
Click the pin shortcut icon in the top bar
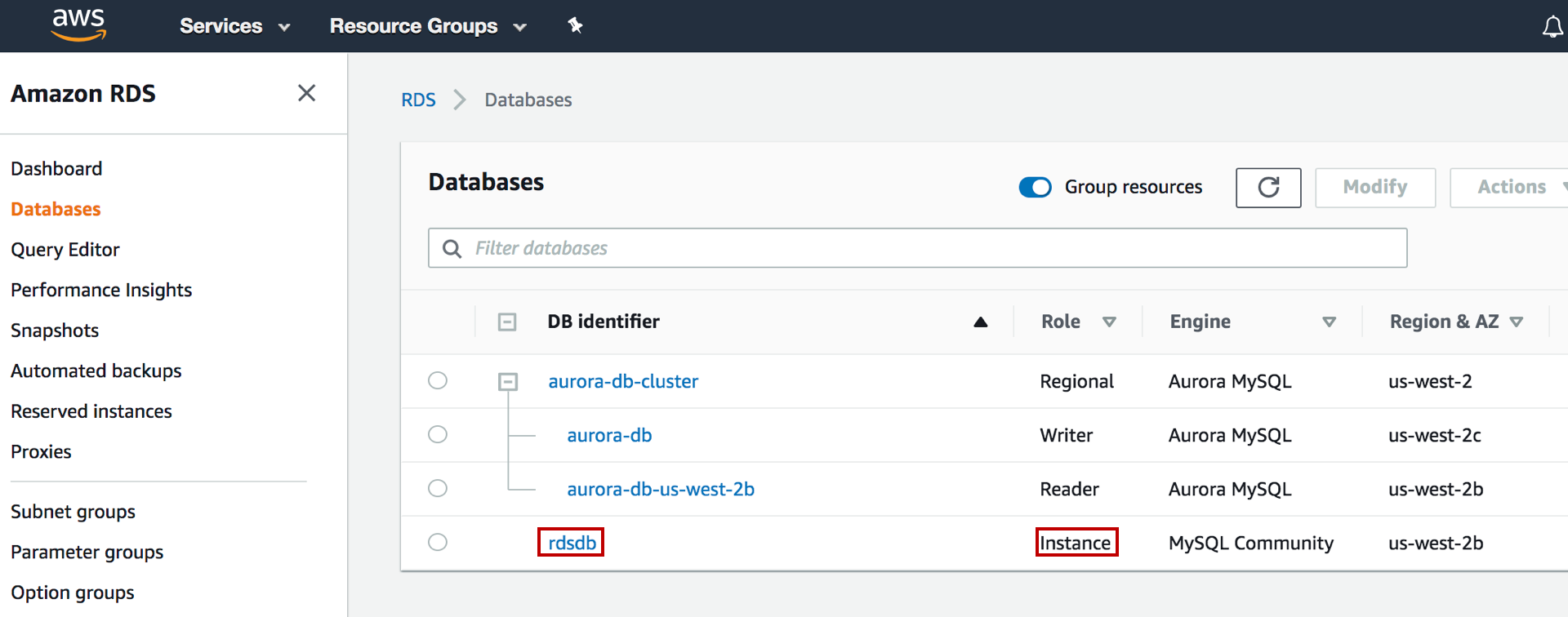click(575, 25)
